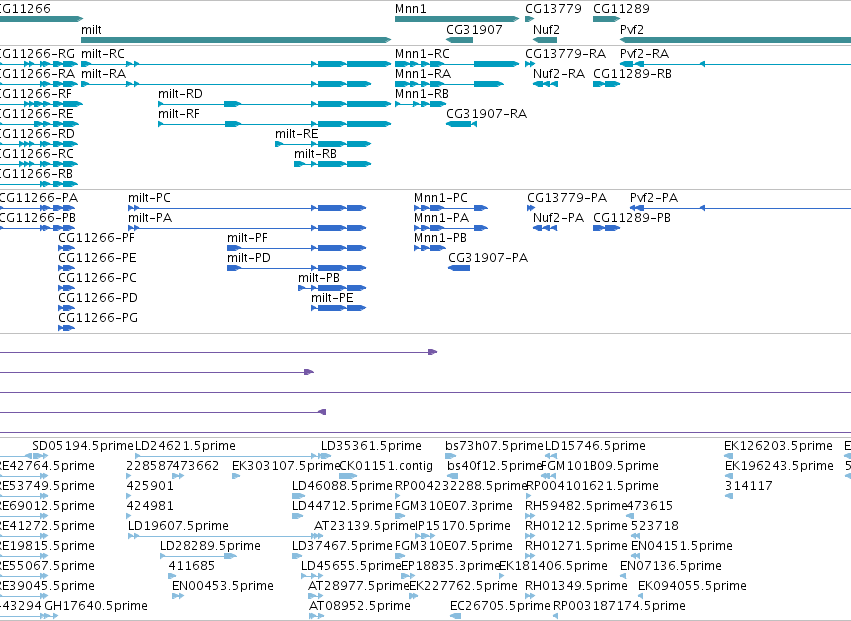Click the EK094055.5prime EST label
This screenshot has width=851, height=621.
693,586
